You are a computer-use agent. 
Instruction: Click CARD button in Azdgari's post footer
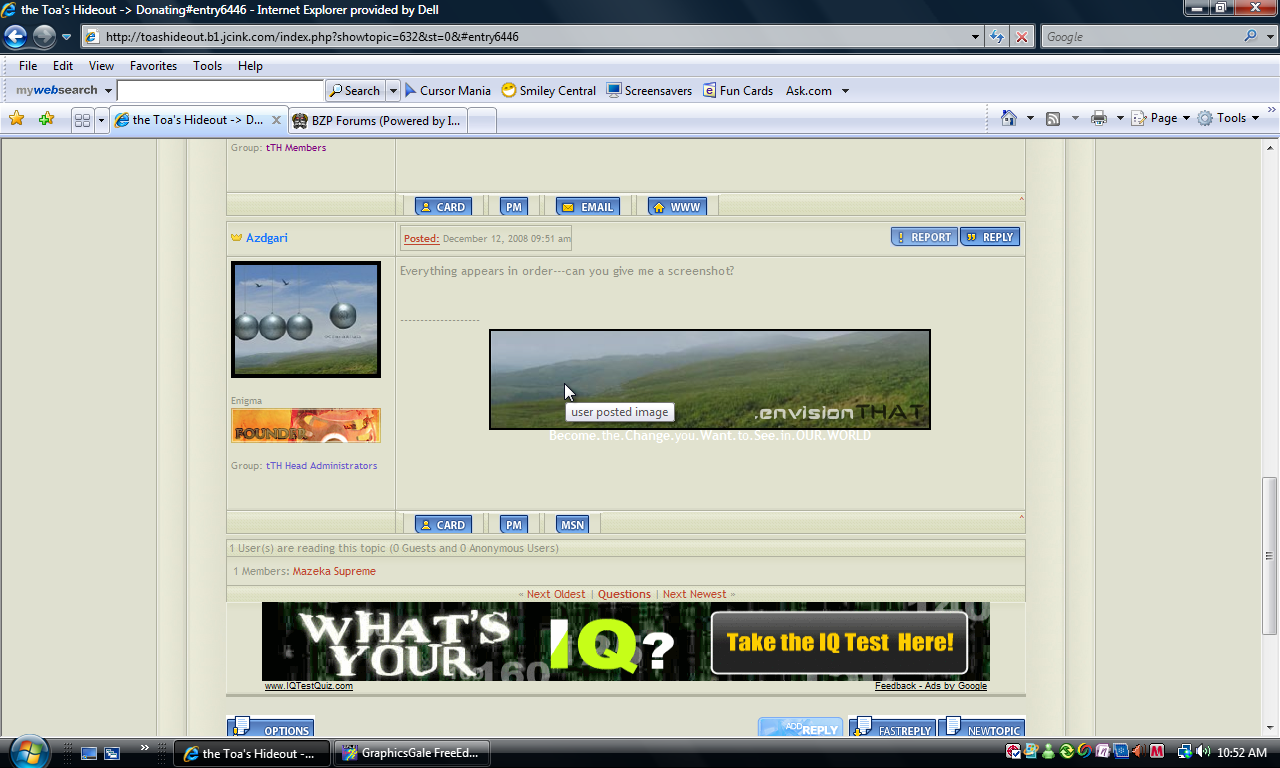[443, 524]
